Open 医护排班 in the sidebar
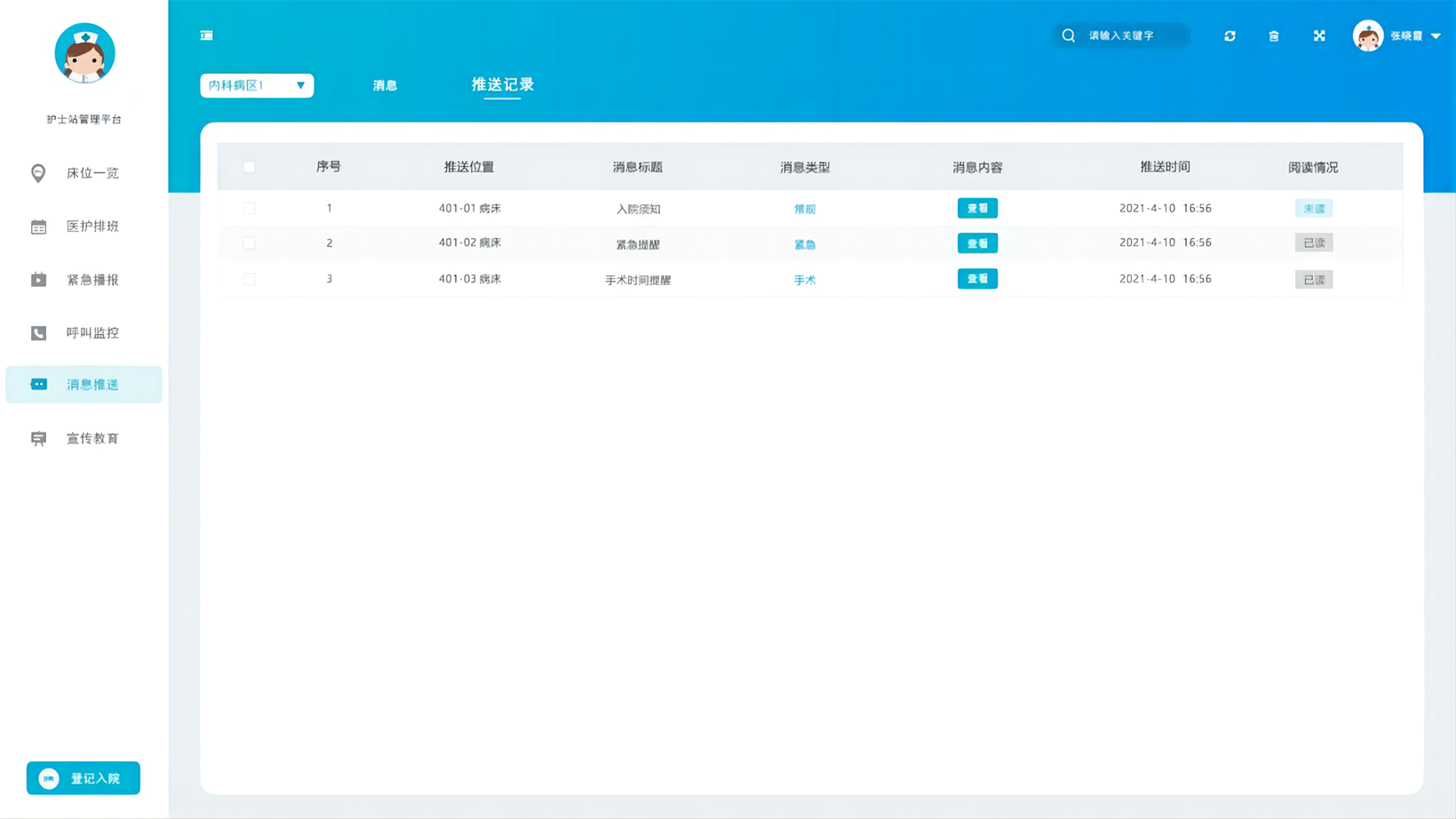Screen dimensions: 1456x819 84,227
